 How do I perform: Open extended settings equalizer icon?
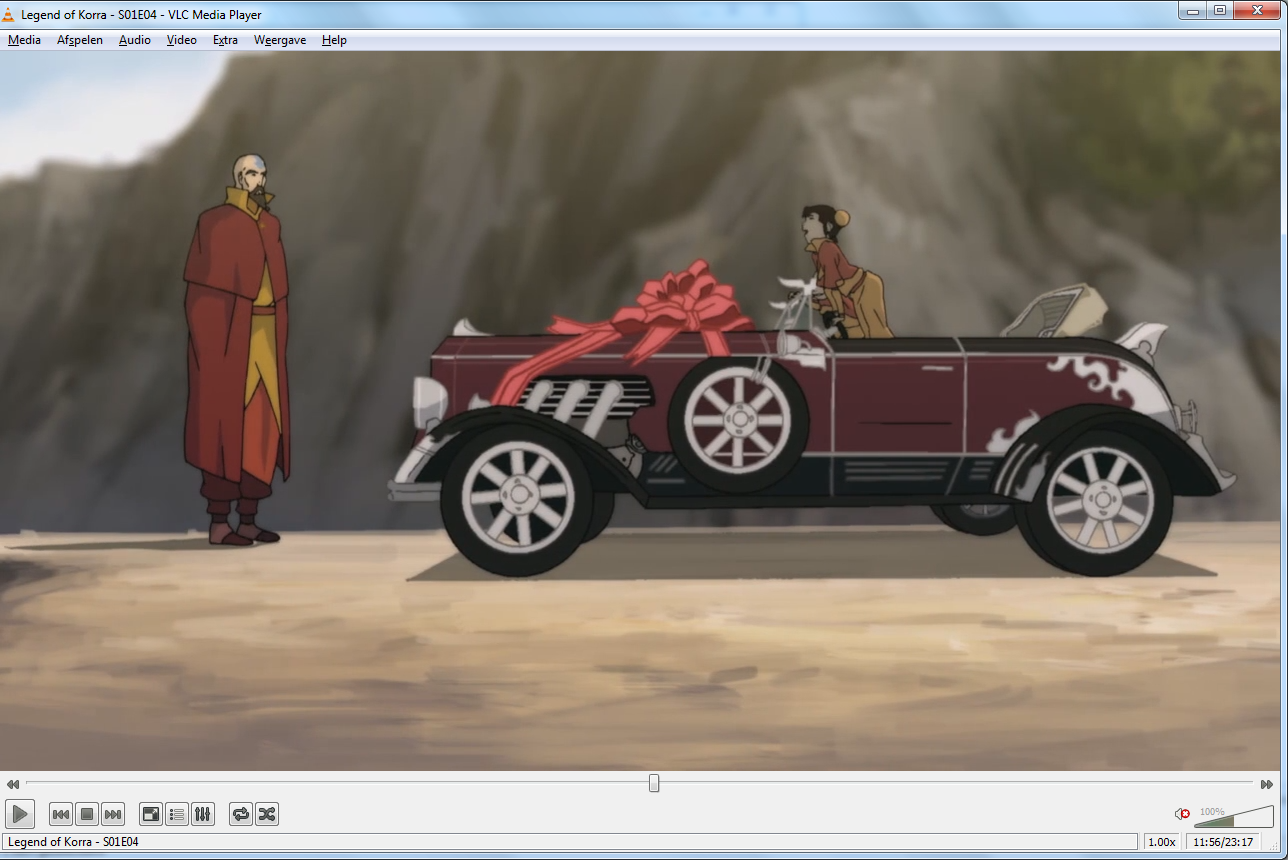tap(203, 814)
